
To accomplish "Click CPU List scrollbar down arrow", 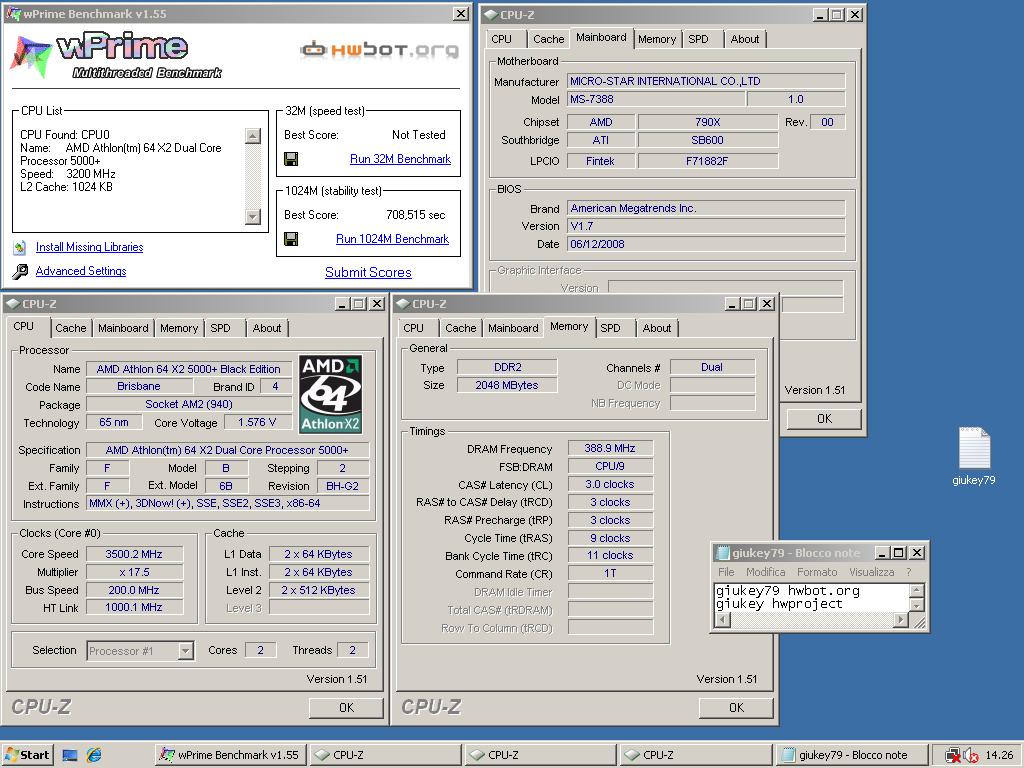I will [253, 216].
